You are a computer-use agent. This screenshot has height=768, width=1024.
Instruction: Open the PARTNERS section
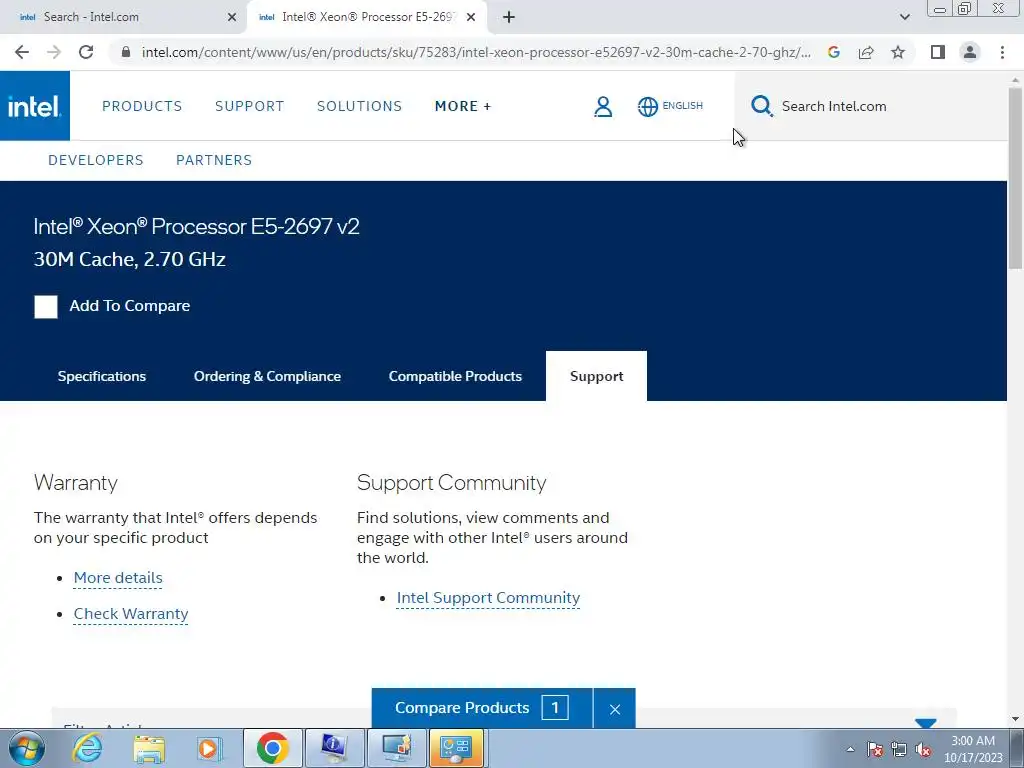214,160
